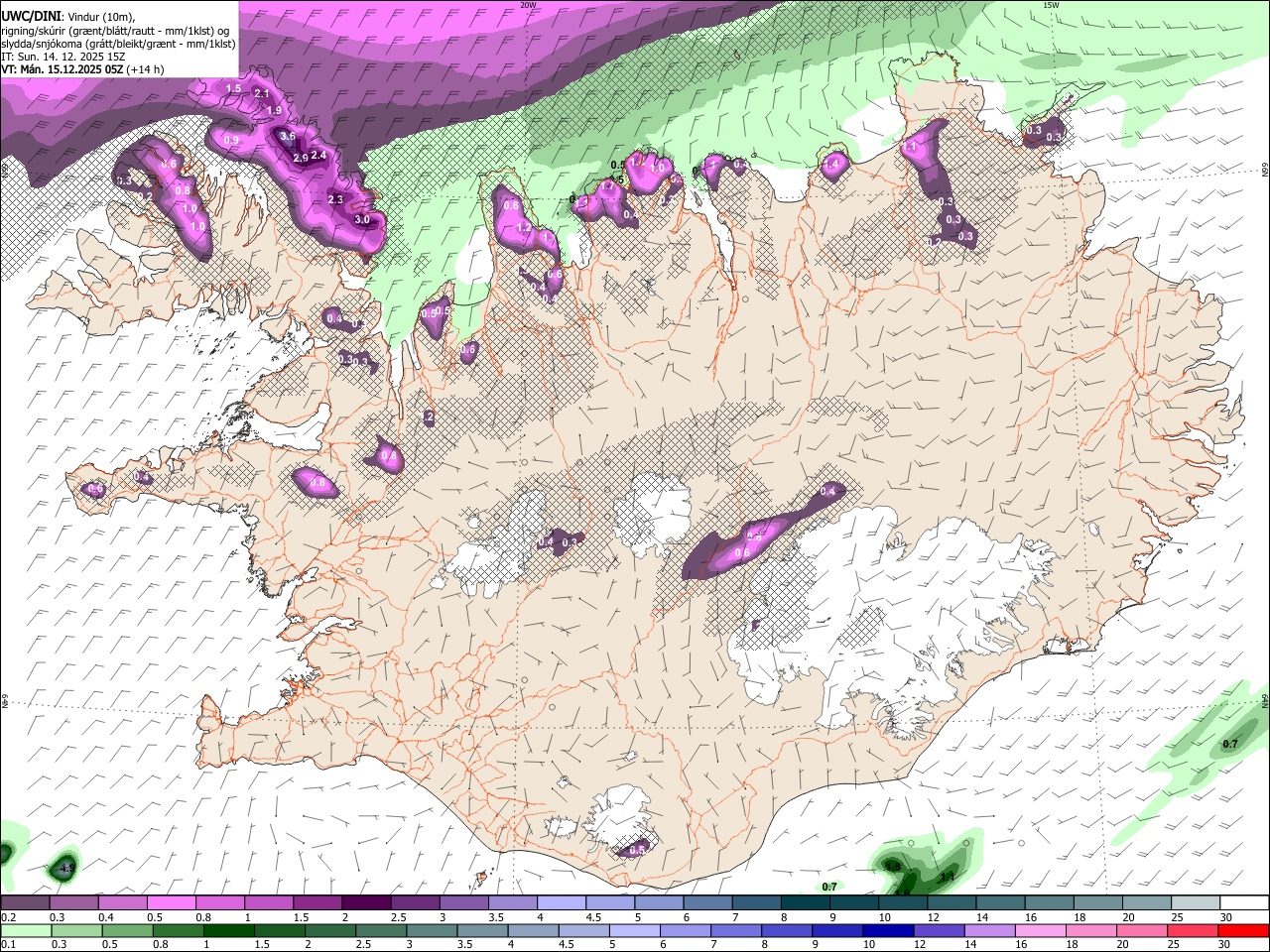Click the 3.0 snowfall value on the map
The width and height of the screenshot is (1270, 952).
(x=362, y=219)
